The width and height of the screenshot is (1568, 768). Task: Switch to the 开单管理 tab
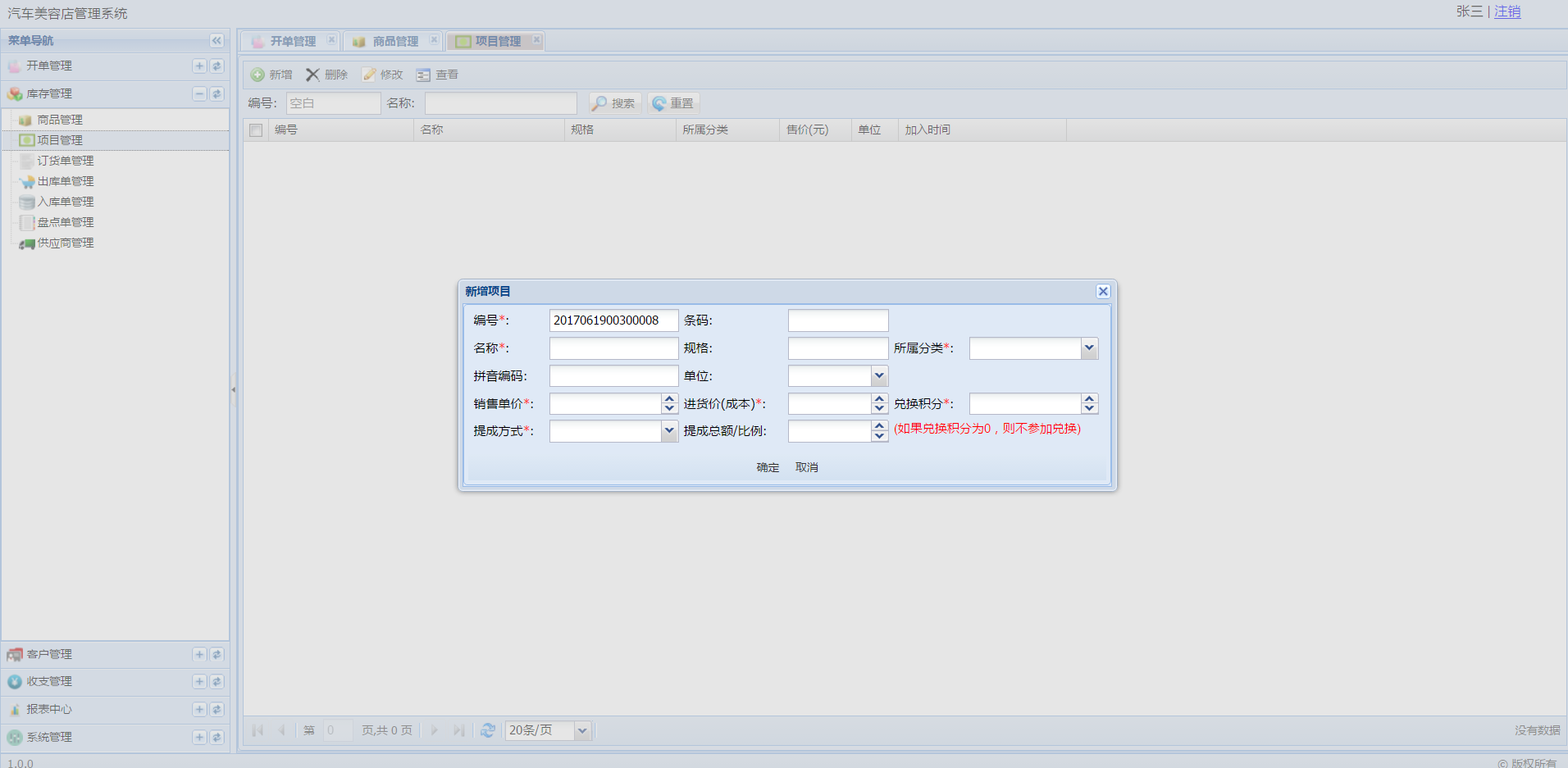tap(292, 41)
